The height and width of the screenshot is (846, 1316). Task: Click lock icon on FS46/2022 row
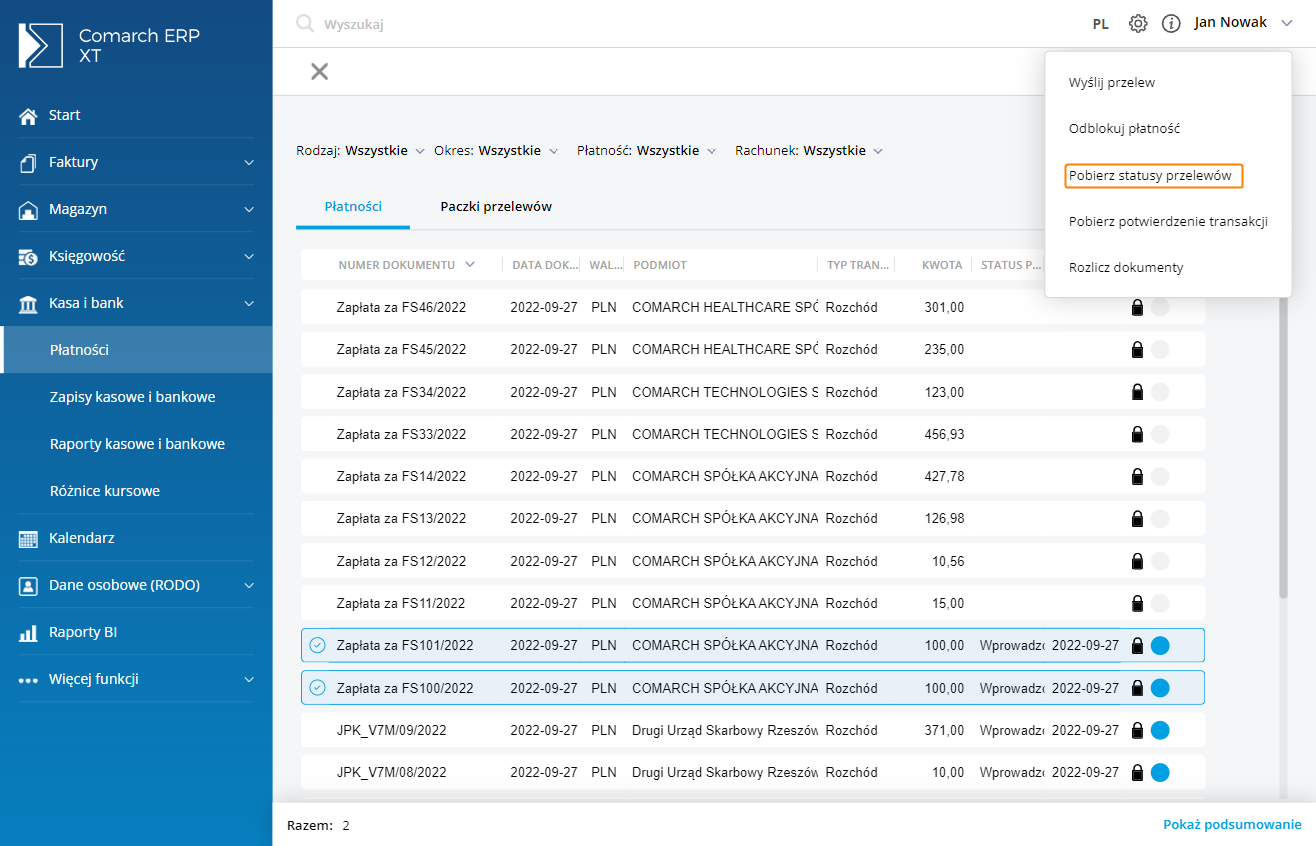pos(1136,308)
